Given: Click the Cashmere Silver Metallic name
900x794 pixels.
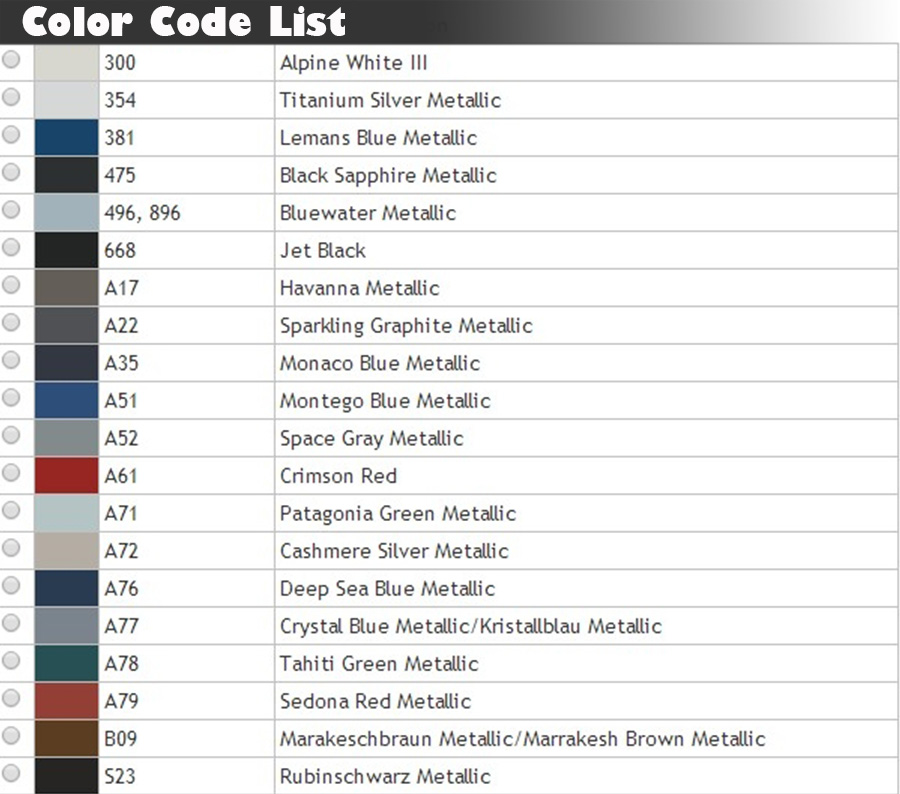Looking at the screenshot, I should [x=394, y=551].
